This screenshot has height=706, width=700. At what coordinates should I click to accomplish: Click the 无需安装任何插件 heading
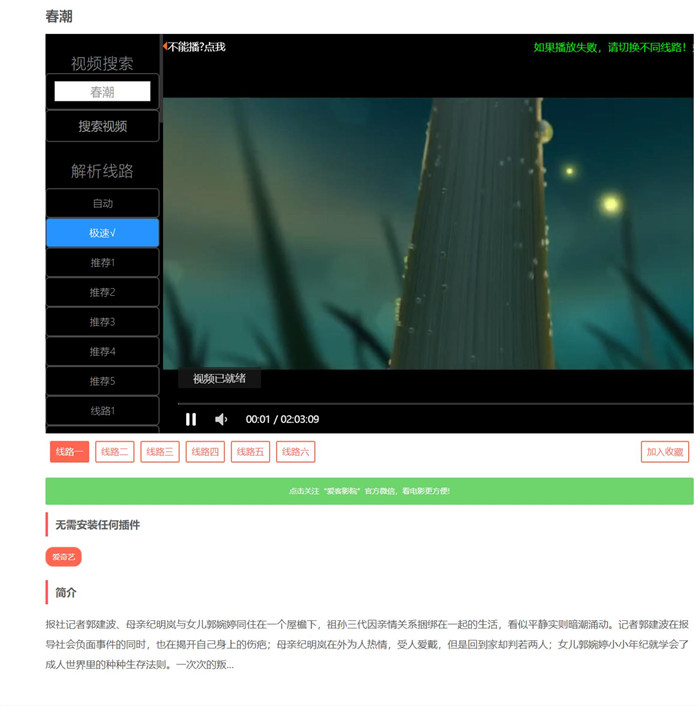click(x=97, y=525)
